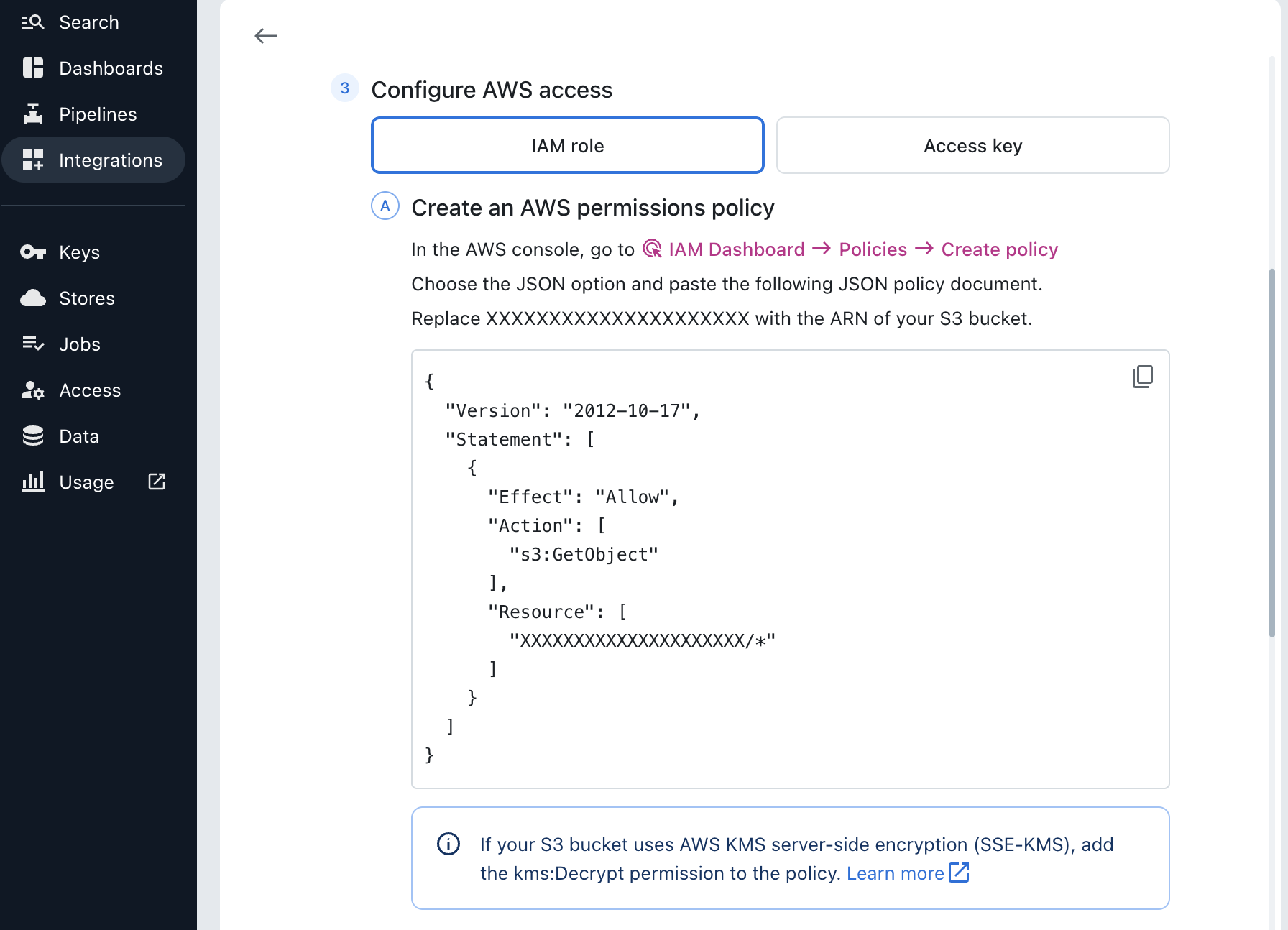This screenshot has width=1288, height=930.
Task: Switch to the Access key tab
Action: tap(973, 145)
